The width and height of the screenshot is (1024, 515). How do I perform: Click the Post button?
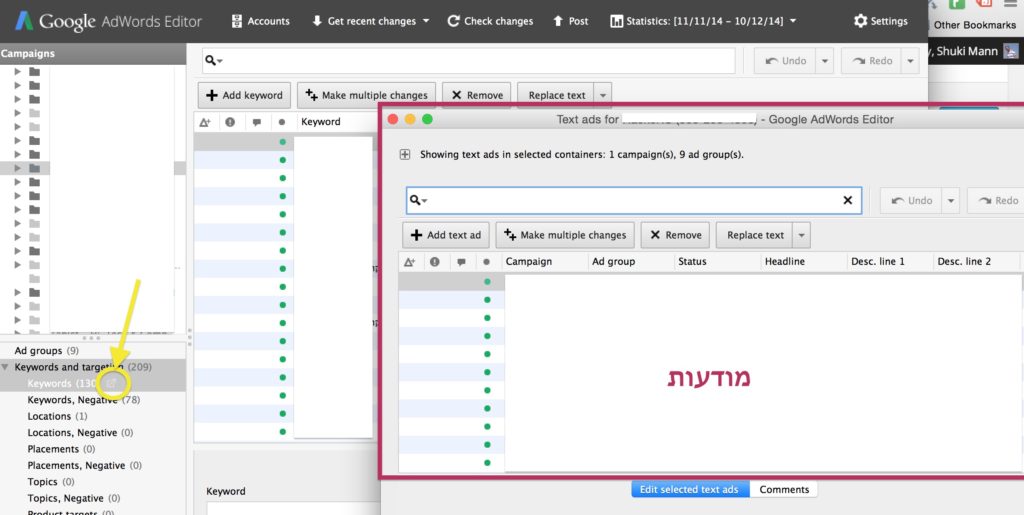point(571,21)
